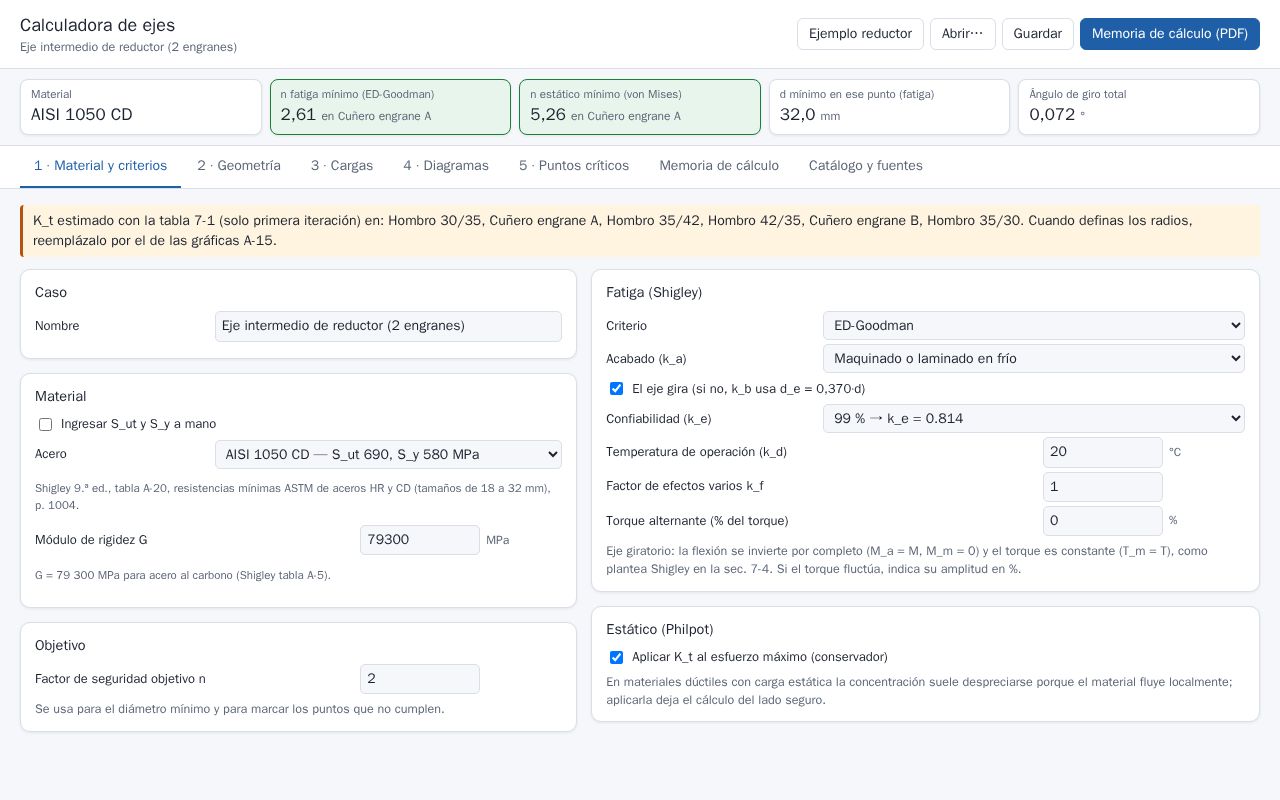Image resolution: width=1280 pixels, height=800 pixels.
Task: Click the Temperatura de operación field
Action: point(1103,452)
